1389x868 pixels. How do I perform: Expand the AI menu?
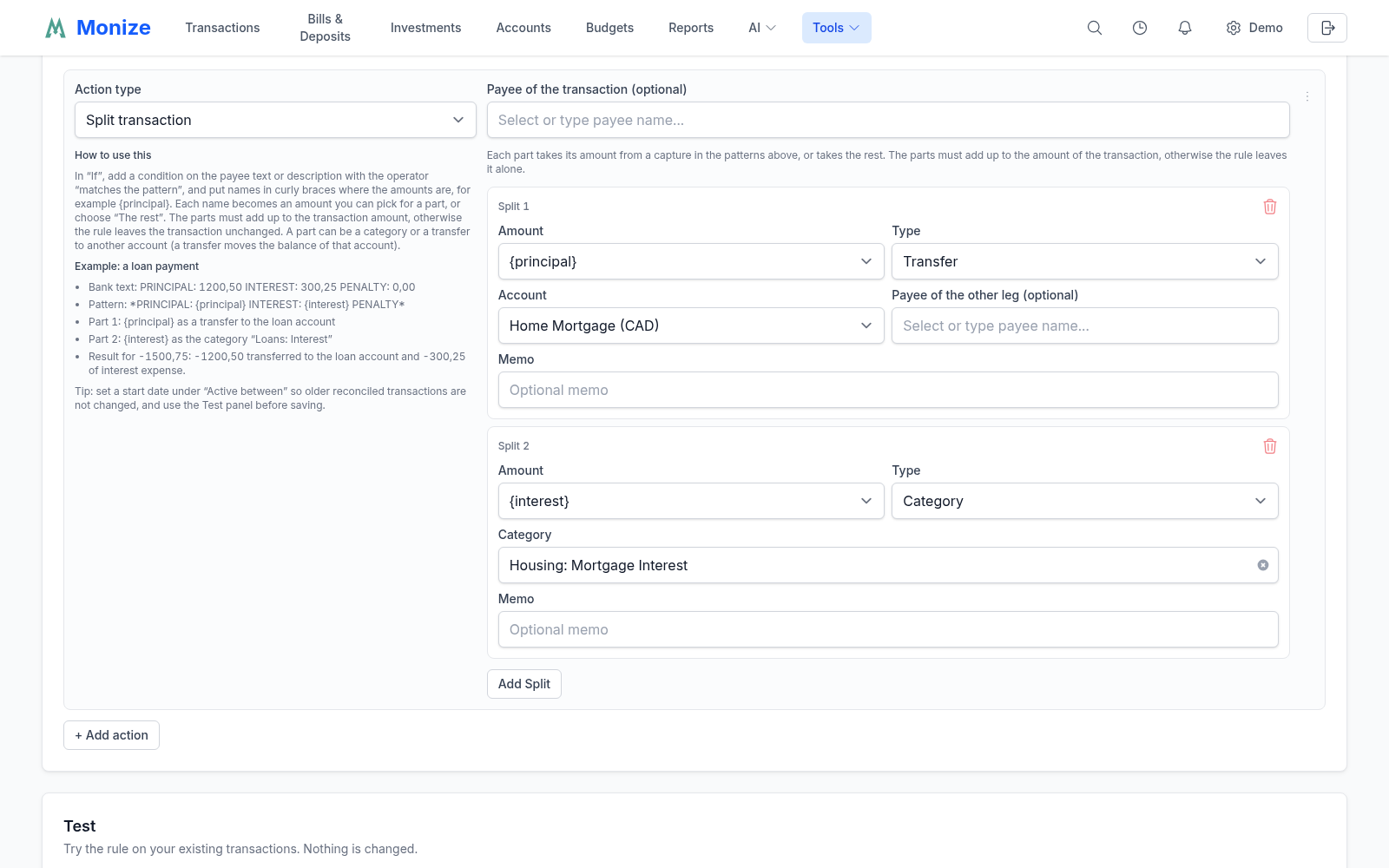pos(762,28)
